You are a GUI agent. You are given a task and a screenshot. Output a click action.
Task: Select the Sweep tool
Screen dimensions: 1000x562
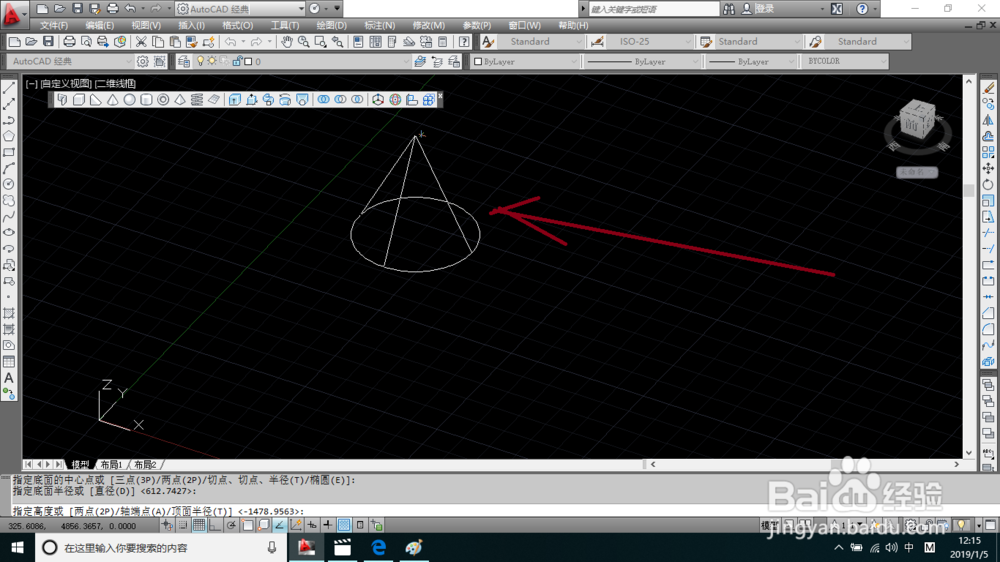click(x=268, y=100)
